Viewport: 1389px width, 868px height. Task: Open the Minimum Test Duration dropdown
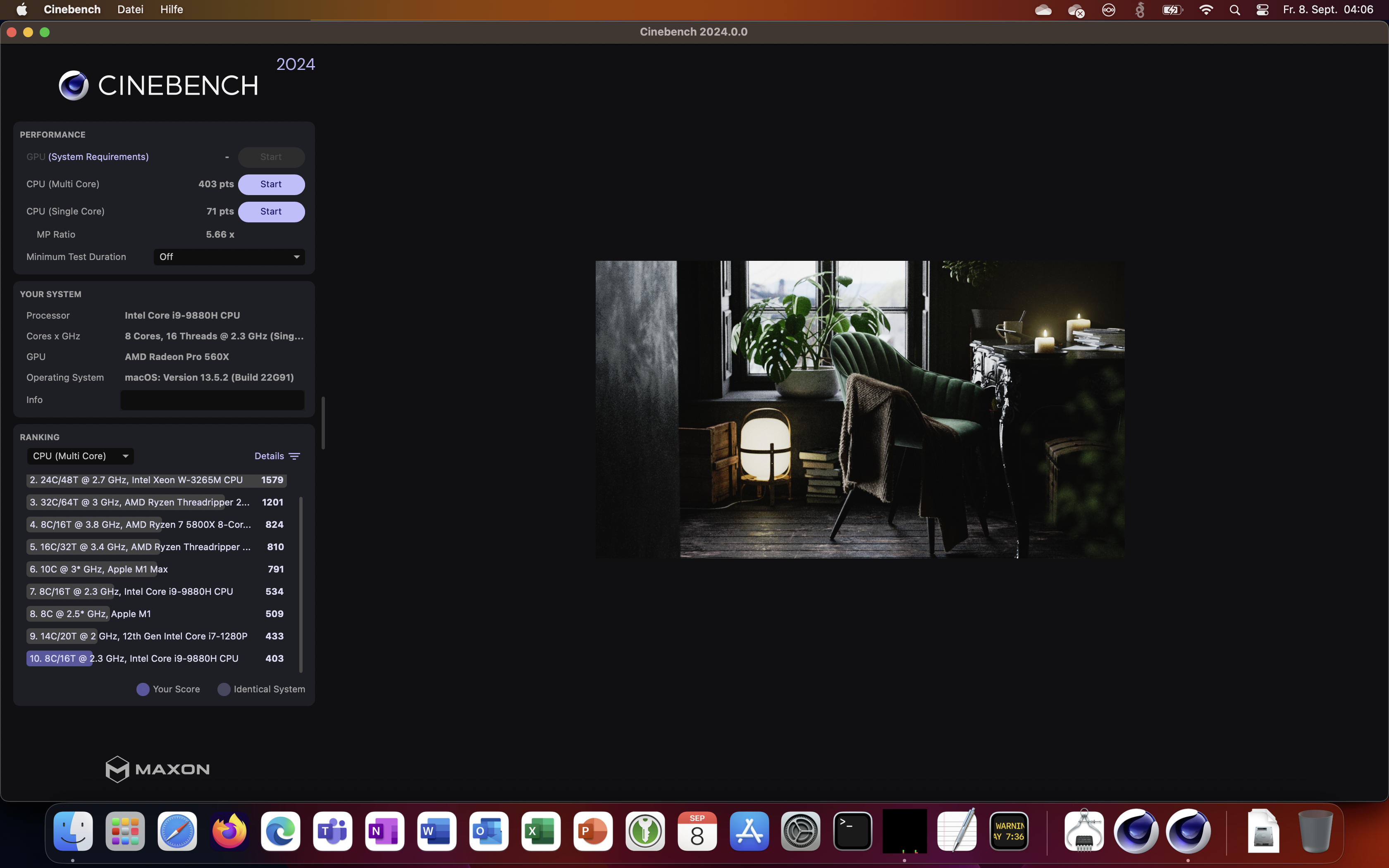pos(229,257)
